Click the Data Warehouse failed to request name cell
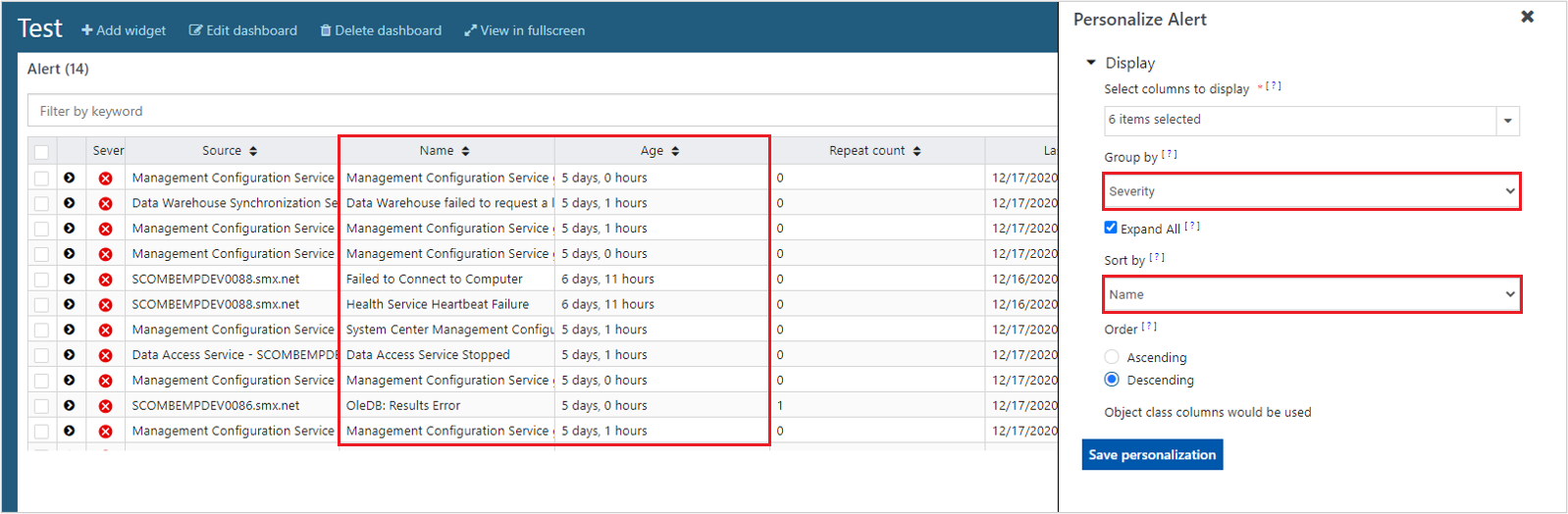This screenshot has width=1568, height=514. (x=447, y=203)
